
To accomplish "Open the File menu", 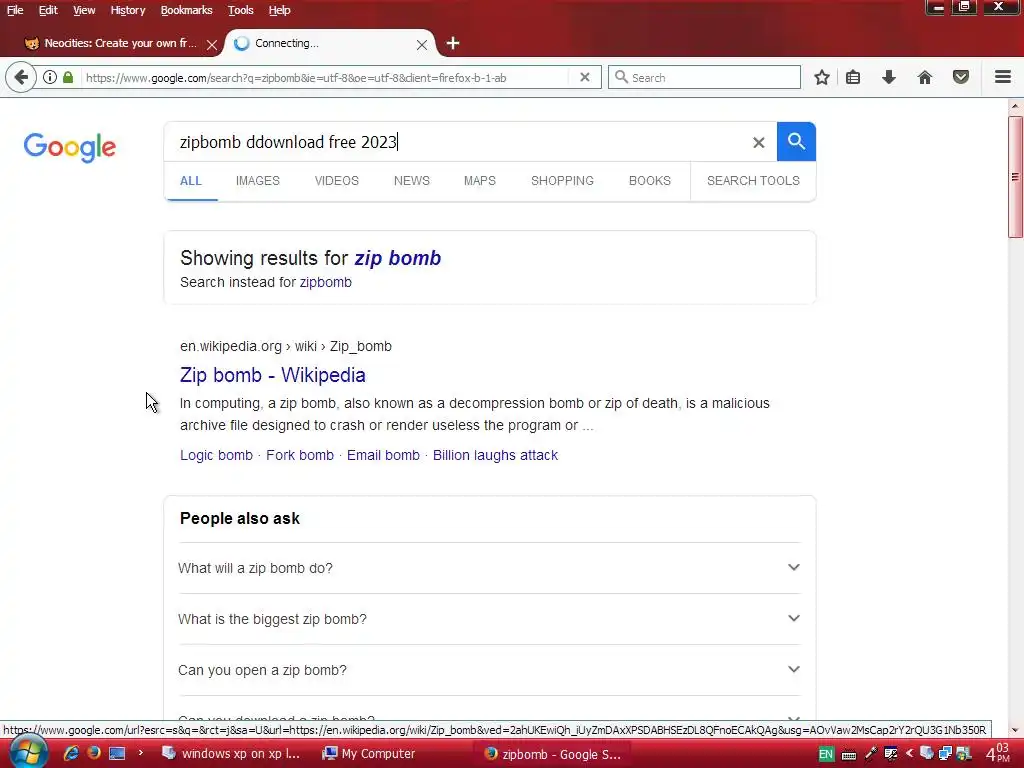I will 15,10.
